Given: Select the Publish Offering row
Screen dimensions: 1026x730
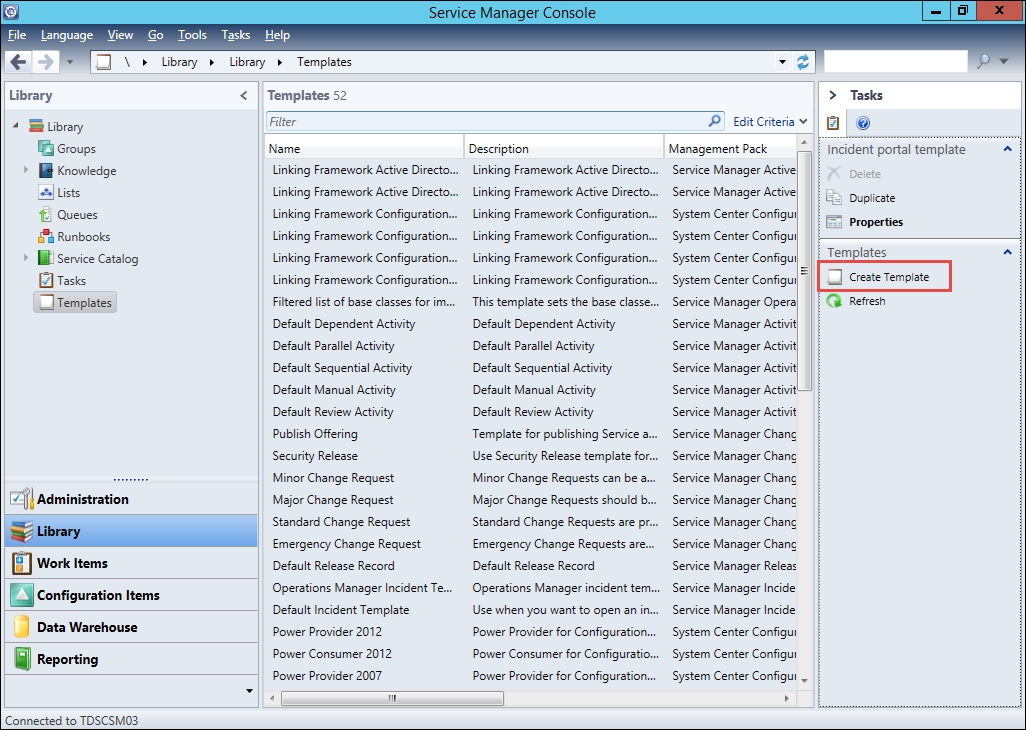Looking at the screenshot, I should (530, 434).
